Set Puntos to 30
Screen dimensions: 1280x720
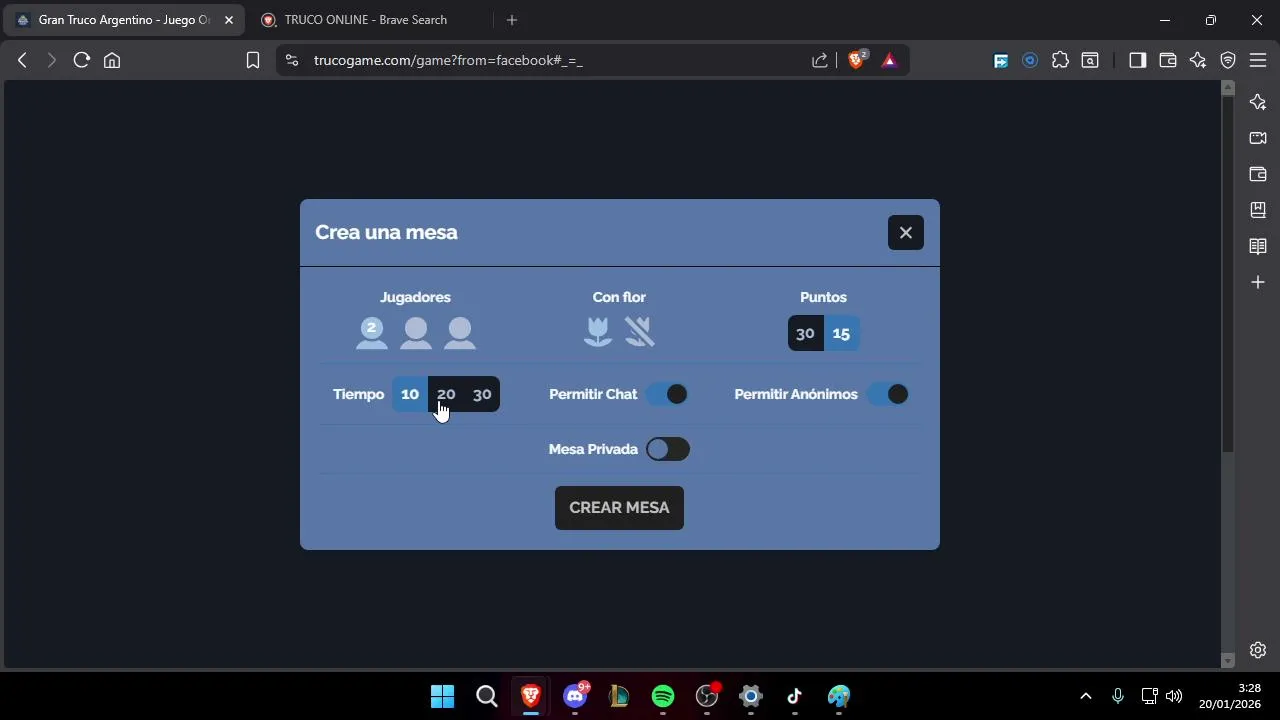(x=805, y=334)
